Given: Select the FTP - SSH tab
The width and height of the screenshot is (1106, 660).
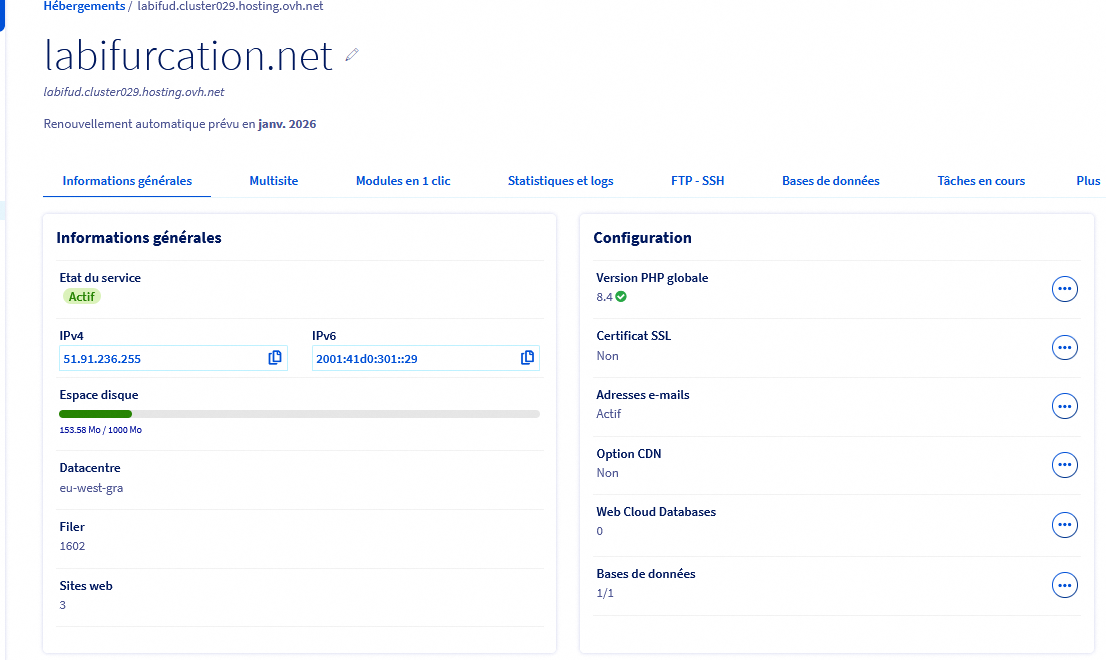Looking at the screenshot, I should coord(697,181).
